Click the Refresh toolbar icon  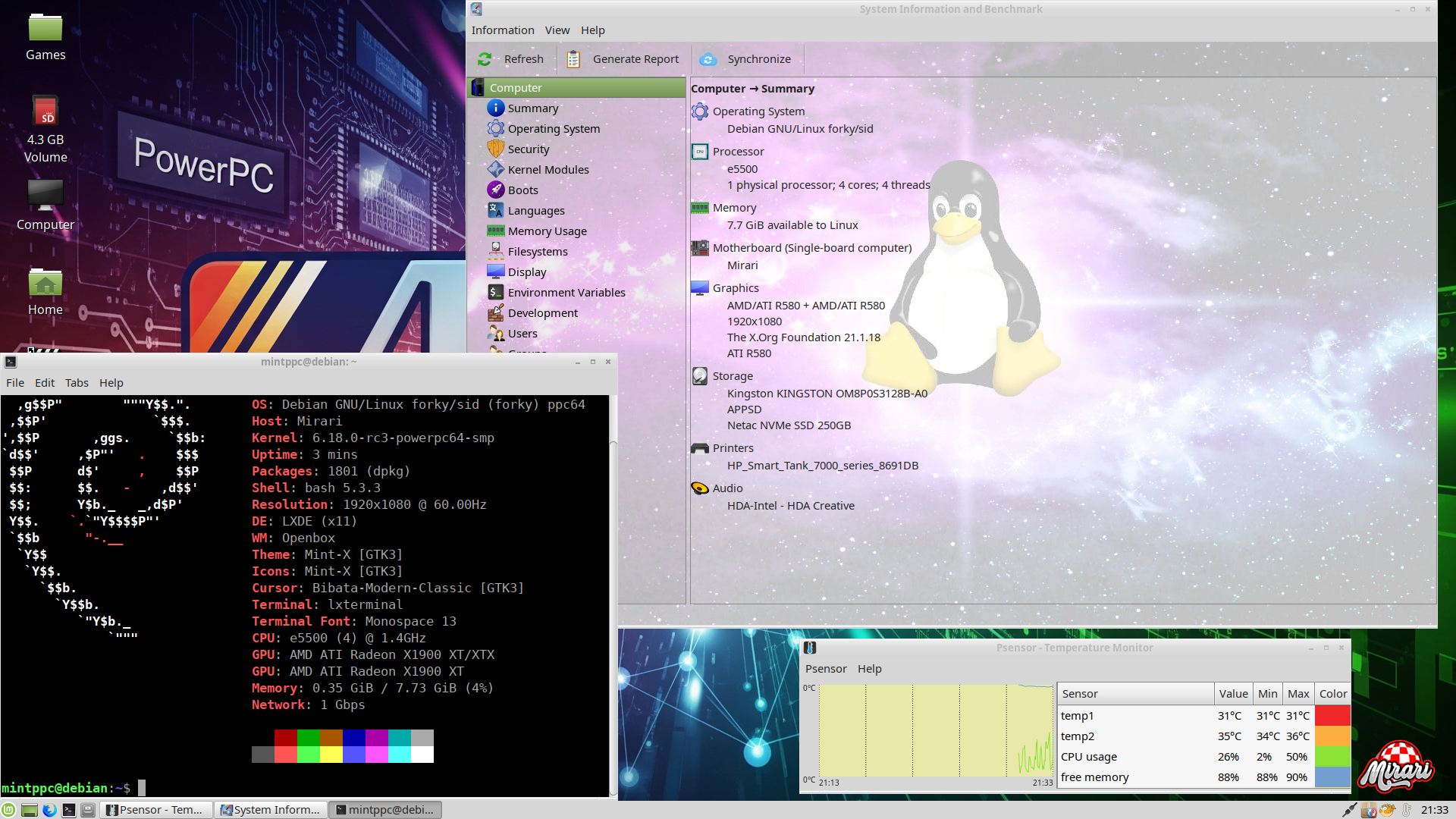(485, 59)
